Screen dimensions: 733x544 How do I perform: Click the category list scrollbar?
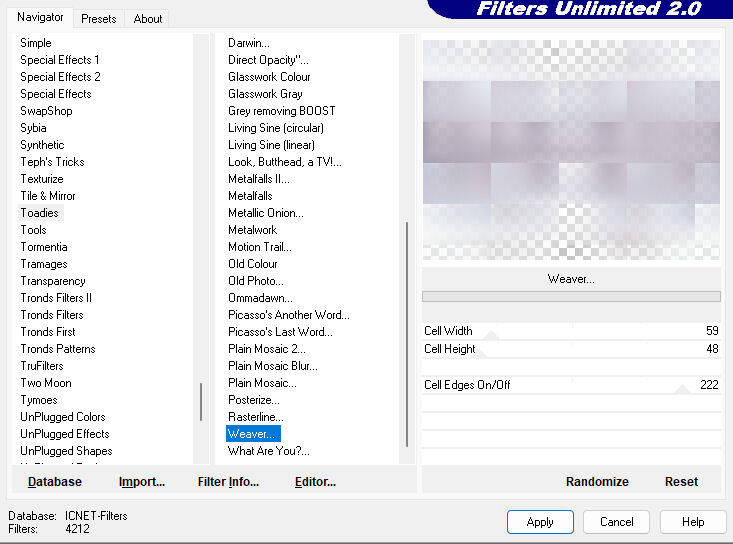coord(201,402)
